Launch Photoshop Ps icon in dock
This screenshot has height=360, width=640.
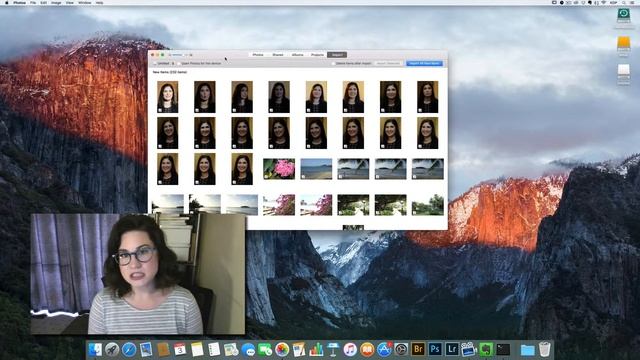(x=435, y=349)
